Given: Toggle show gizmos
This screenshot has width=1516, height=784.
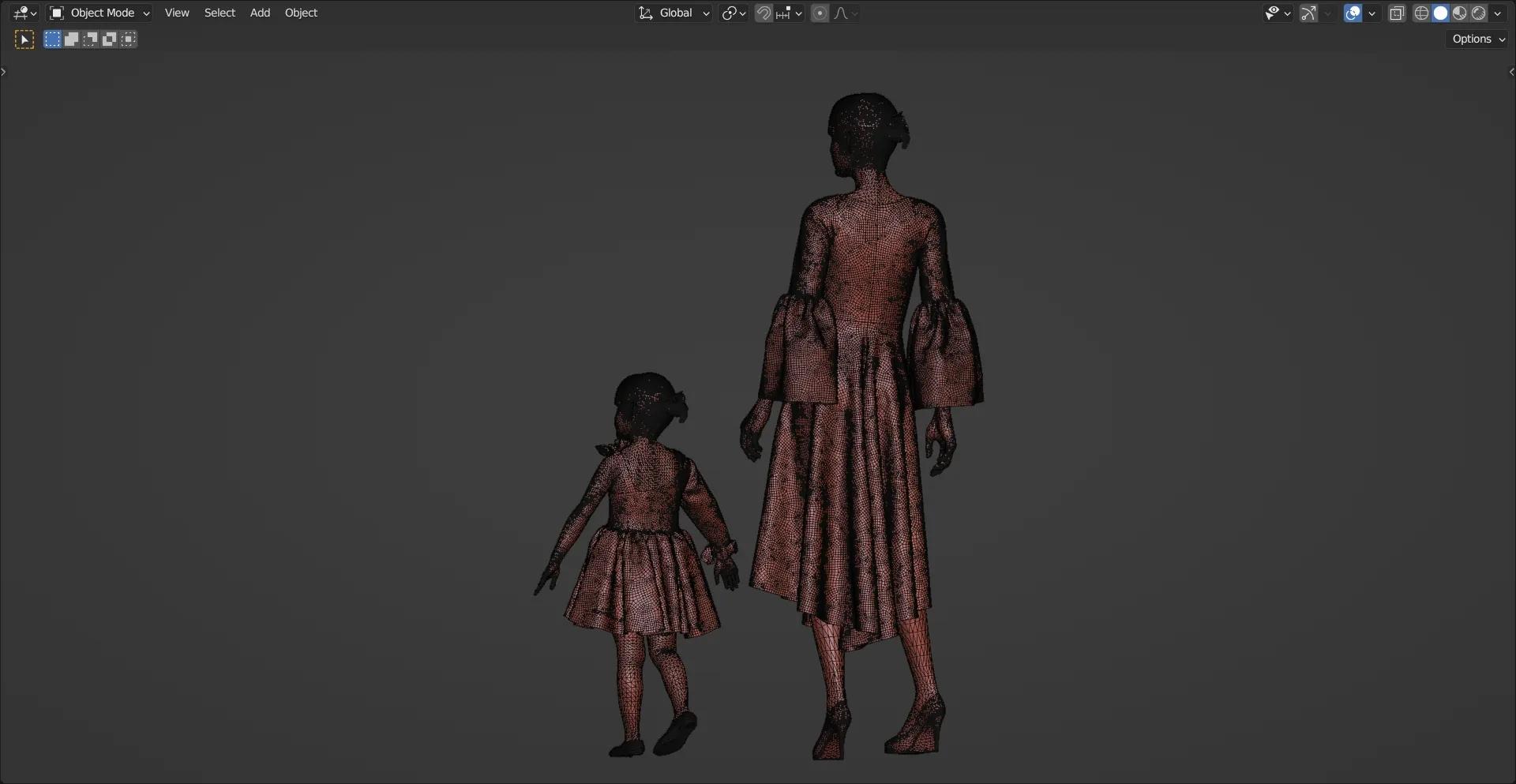Looking at the screenshot, I should 1308,13.
